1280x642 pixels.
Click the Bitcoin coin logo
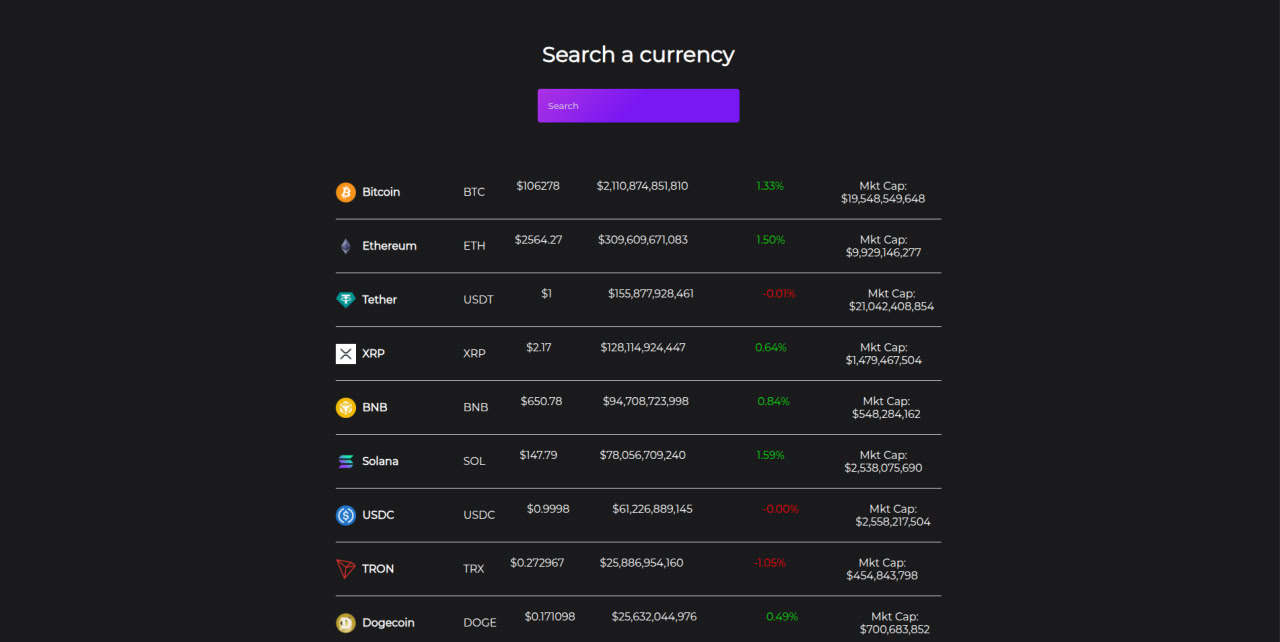tap(346, 192)
